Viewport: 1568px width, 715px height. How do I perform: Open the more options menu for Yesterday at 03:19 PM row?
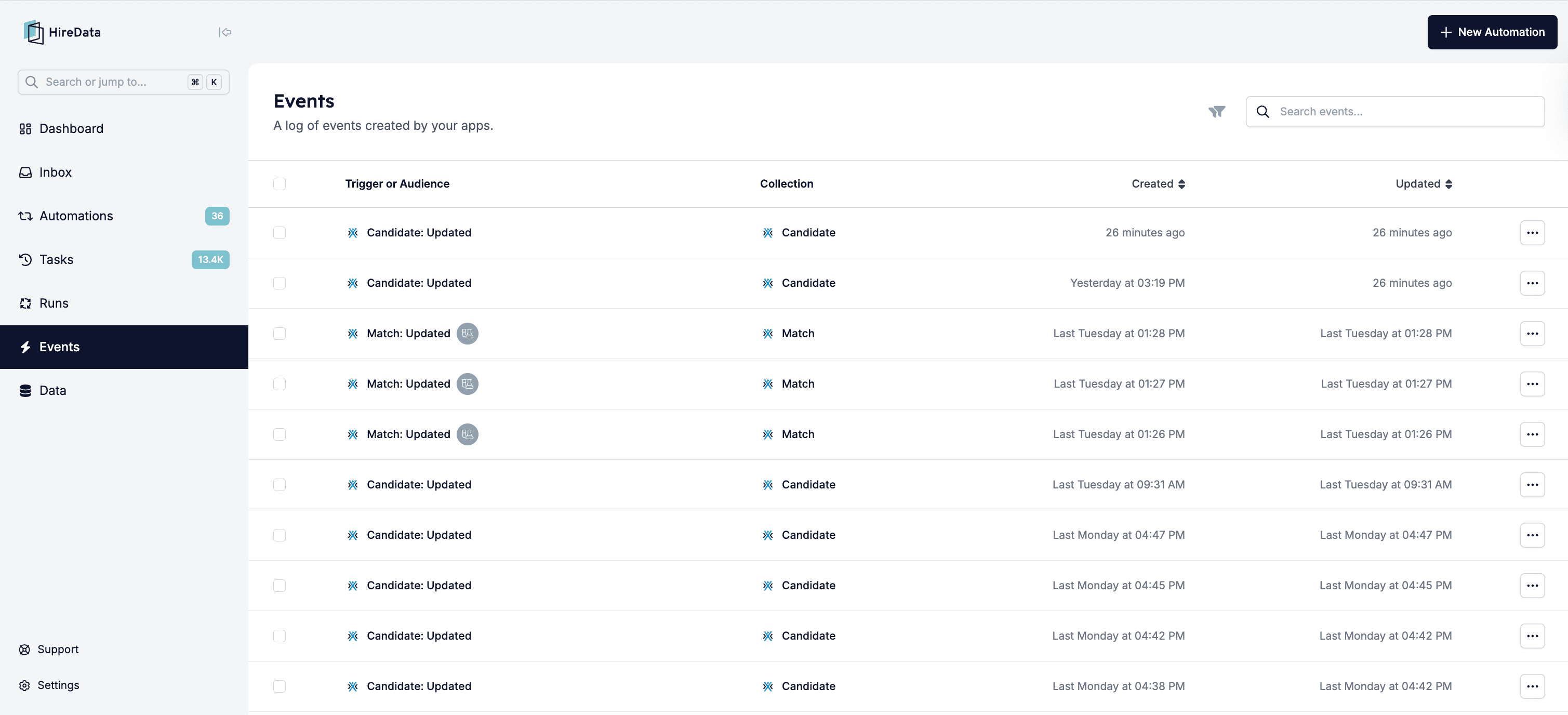point(1532,283)
